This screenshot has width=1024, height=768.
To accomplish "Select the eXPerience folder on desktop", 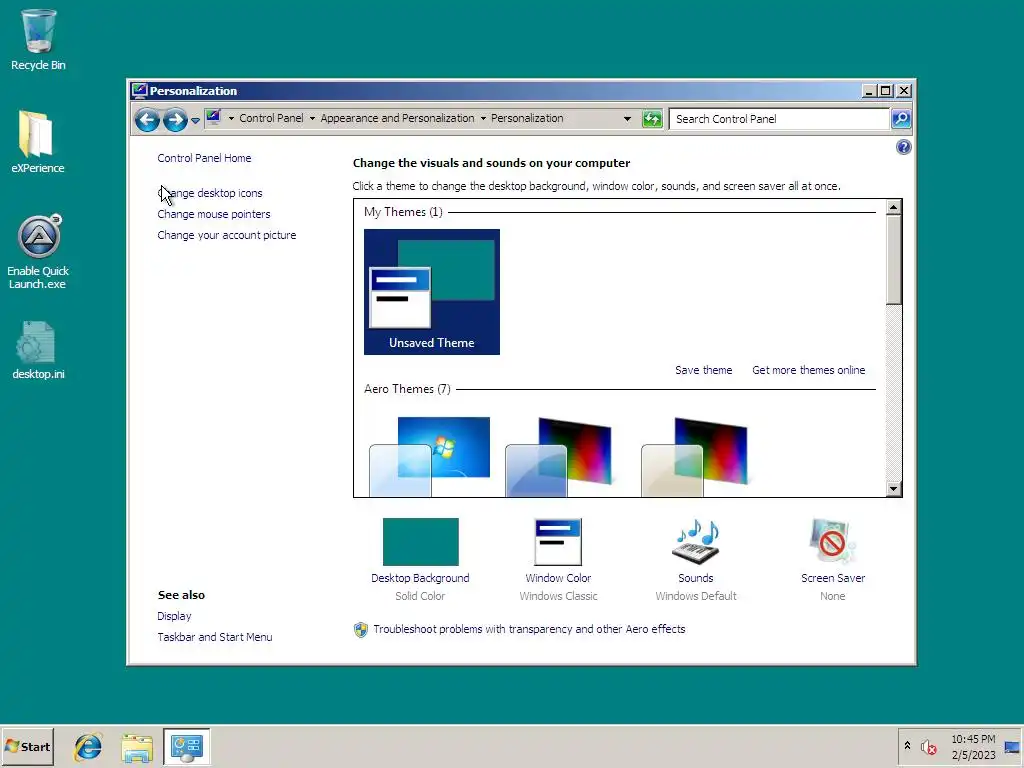I will click(37, 142).
